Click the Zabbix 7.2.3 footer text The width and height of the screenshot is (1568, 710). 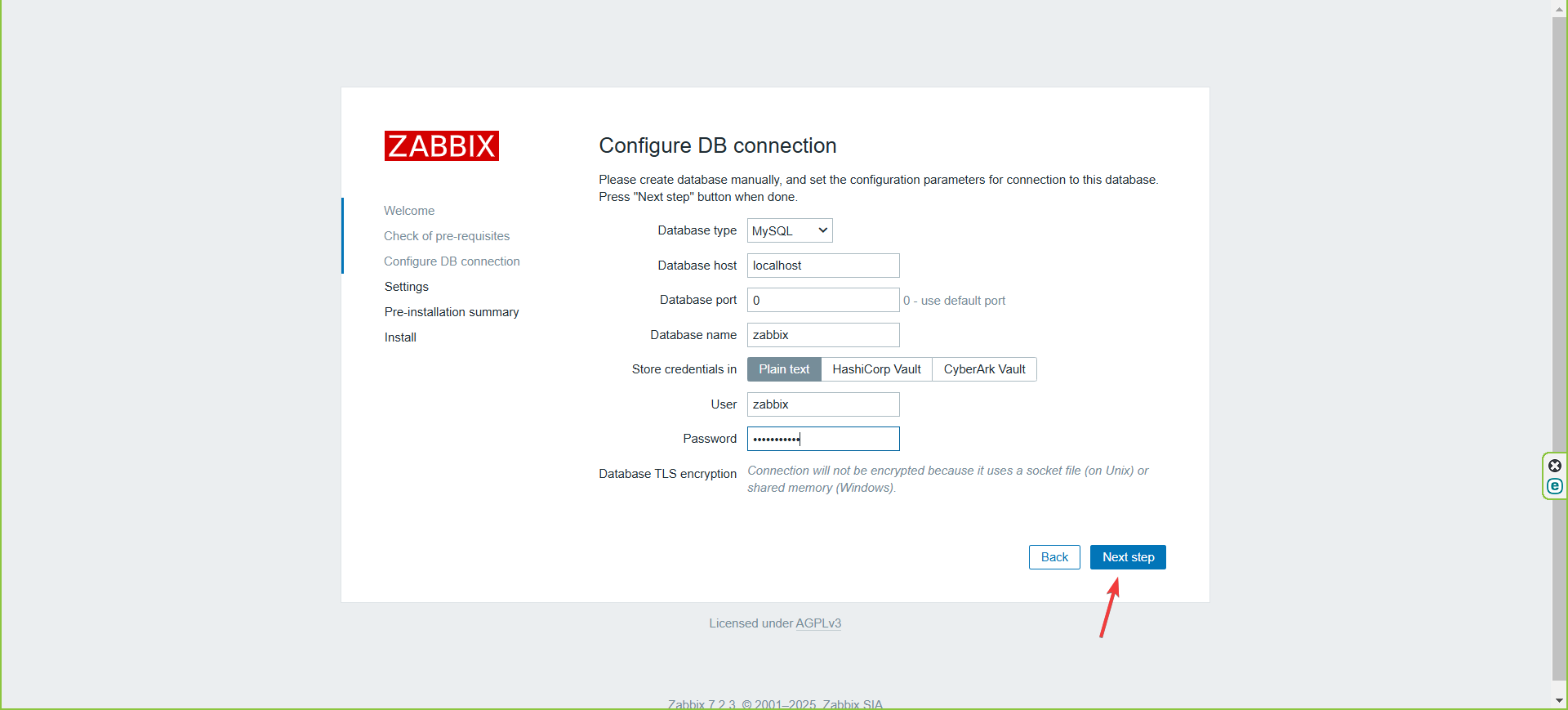coord(775,704)
